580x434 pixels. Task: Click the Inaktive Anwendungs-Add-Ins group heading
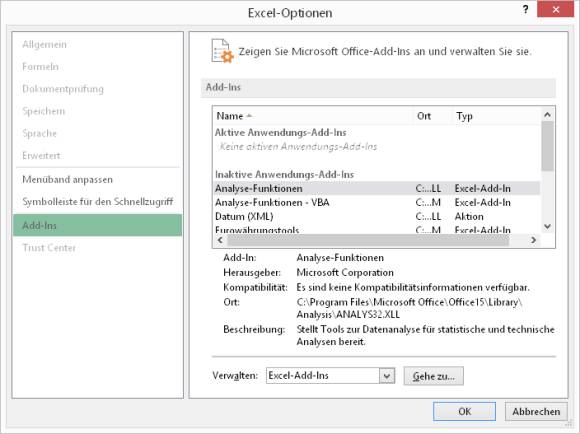284,174
